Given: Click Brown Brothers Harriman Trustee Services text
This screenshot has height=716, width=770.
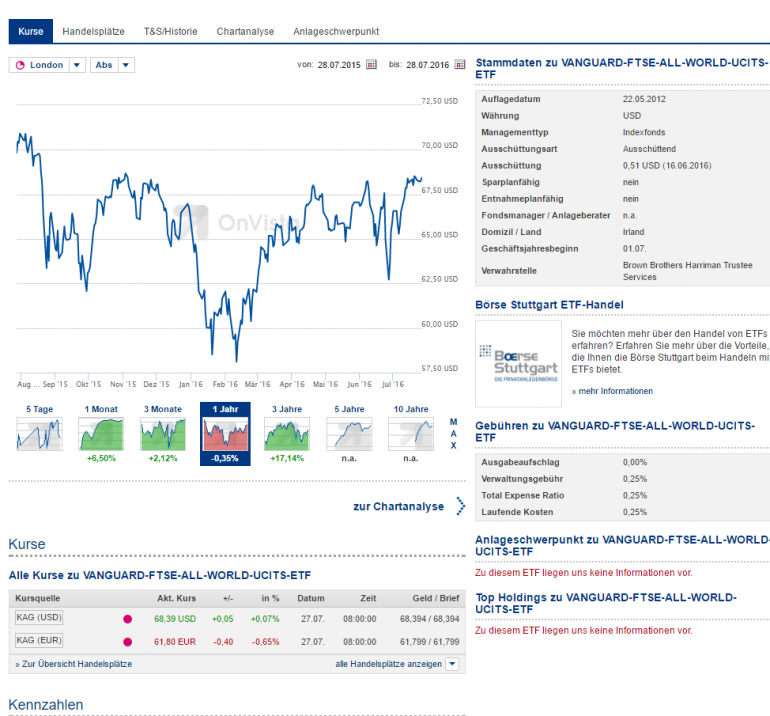Looking at the screenshot, I should (x=688, y=271).
